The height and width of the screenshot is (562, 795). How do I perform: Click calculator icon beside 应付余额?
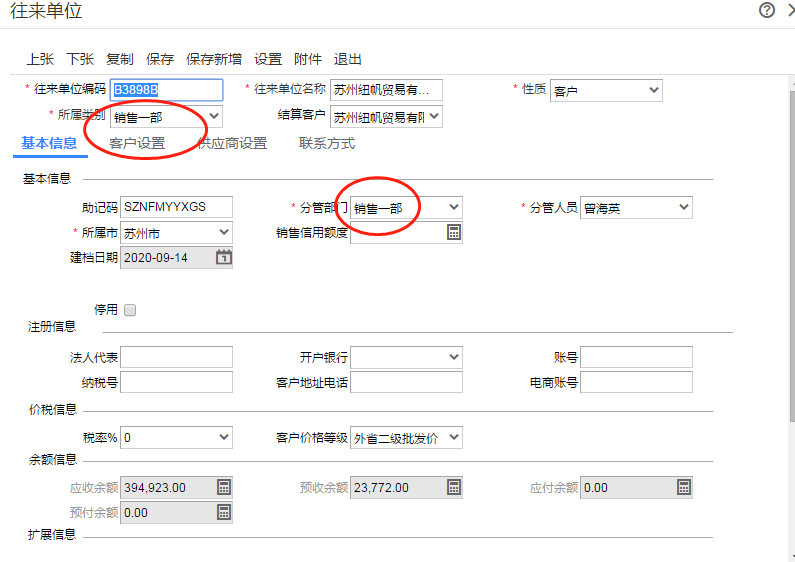684,487
